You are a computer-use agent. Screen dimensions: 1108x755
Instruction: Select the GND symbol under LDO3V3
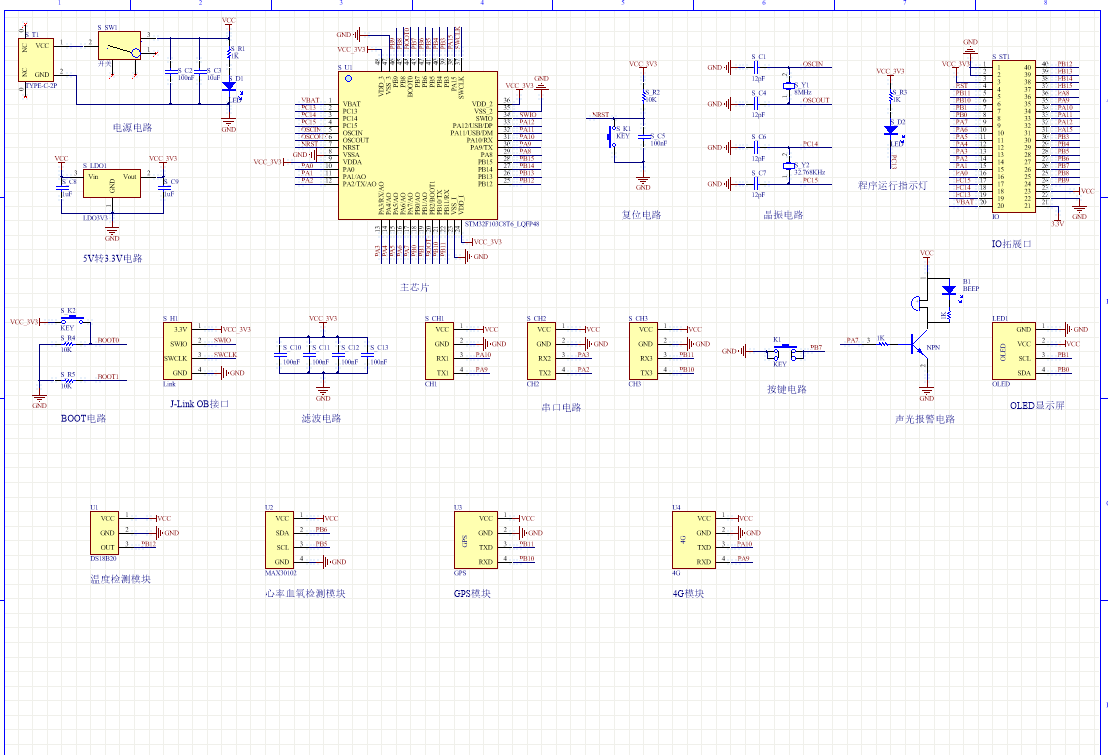tap(112, 232)
